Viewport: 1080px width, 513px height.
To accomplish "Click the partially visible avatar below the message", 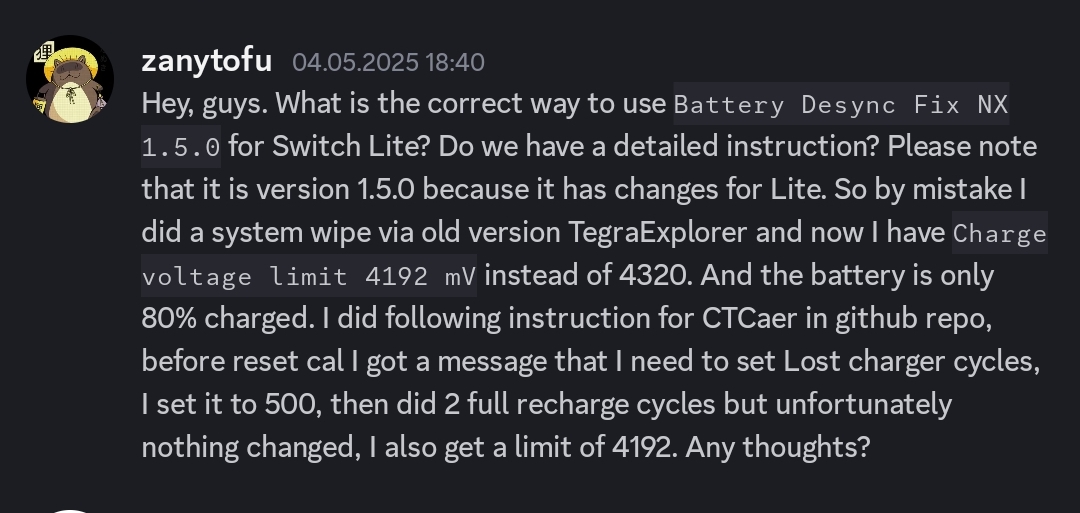I will pos(70,511).
